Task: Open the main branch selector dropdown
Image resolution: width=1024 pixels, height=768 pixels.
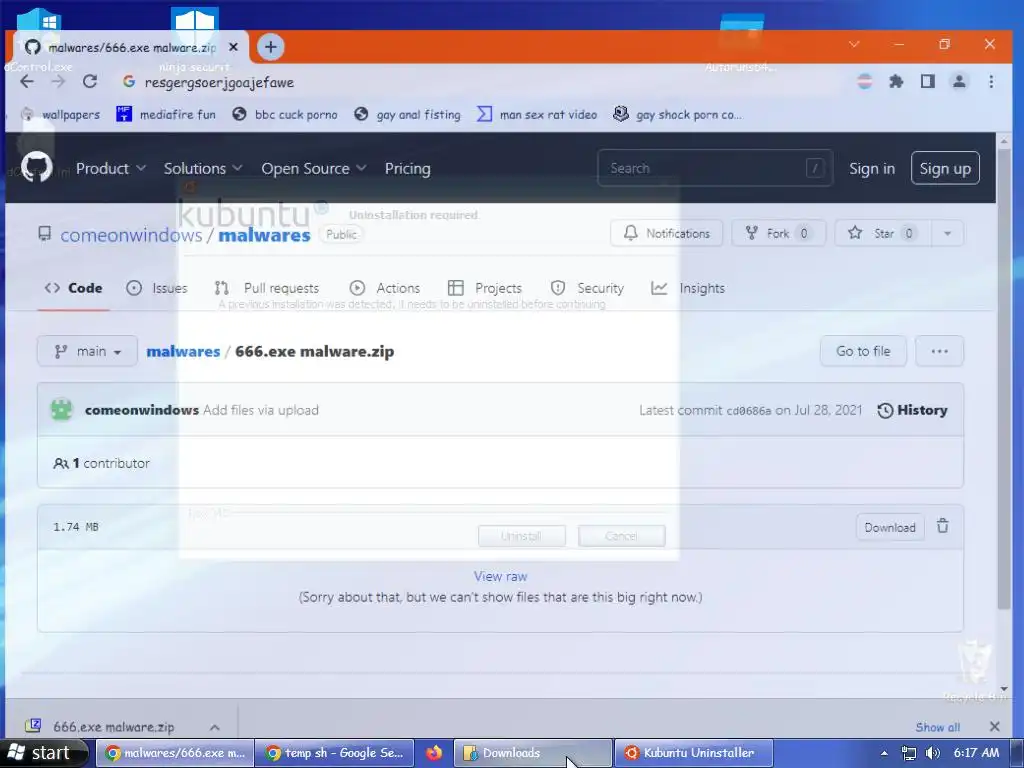Action: pos(88,351)
